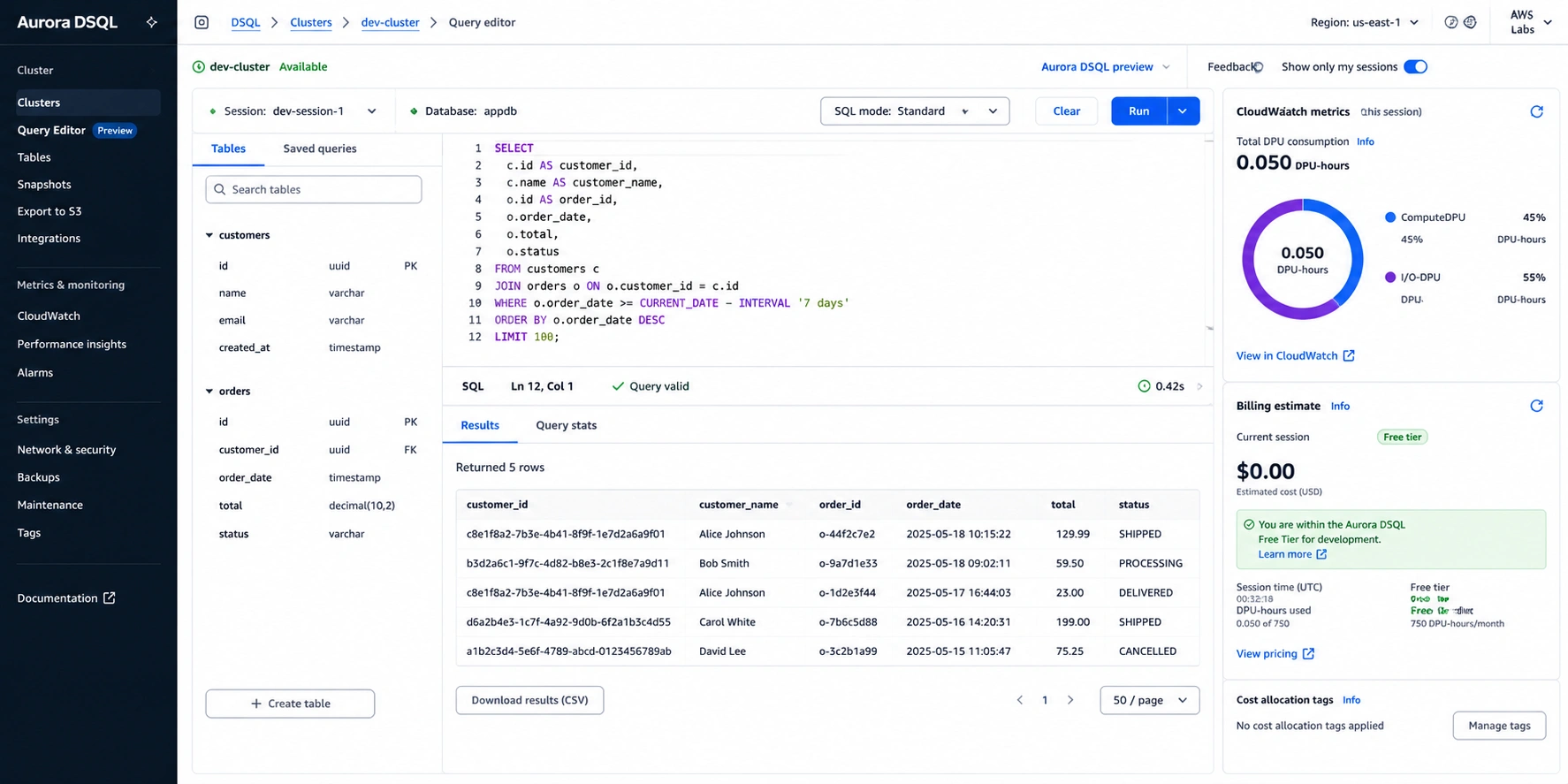Click Download results (CSV) button
This screenshot has height=784, width=1568.
(529, 700)
